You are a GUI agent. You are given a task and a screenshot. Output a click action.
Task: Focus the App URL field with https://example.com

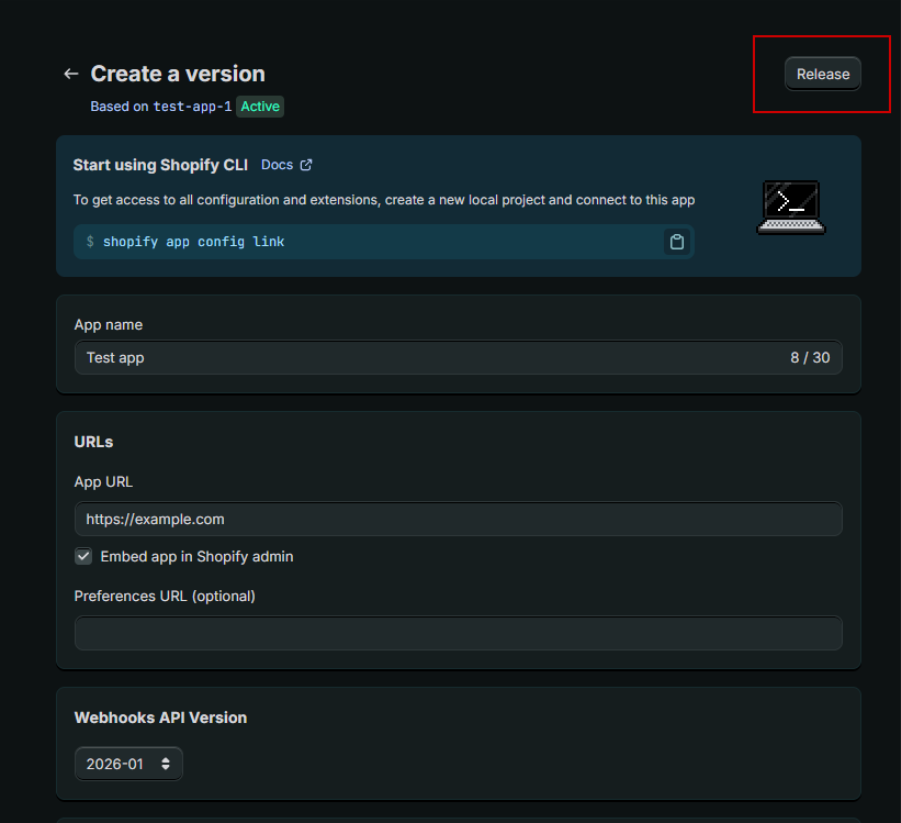458,519
